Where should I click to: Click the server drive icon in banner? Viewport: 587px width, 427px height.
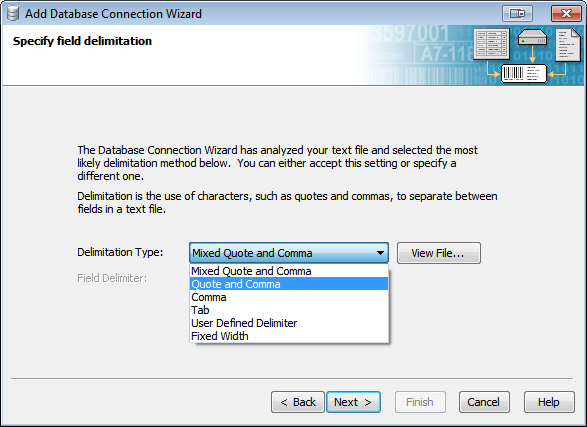[x=532, y=37]
